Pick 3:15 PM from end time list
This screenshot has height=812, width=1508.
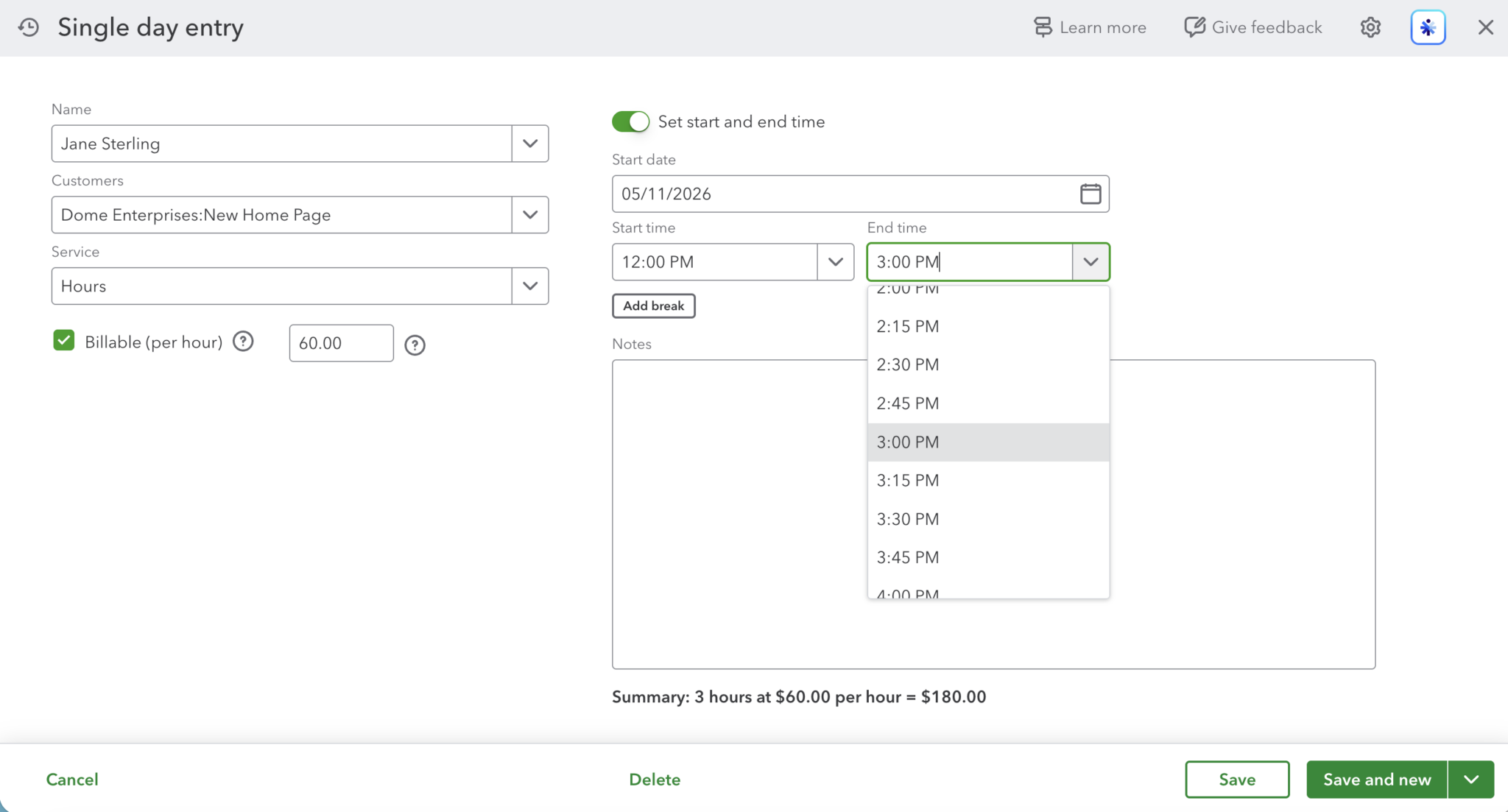click(988, 481)
